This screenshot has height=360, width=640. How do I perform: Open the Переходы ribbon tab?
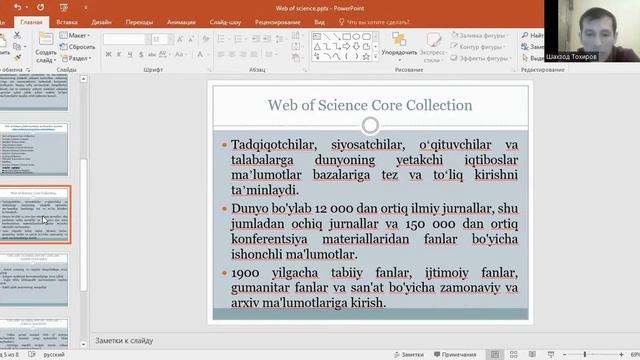pyautogui.click(x=139, y=22)
